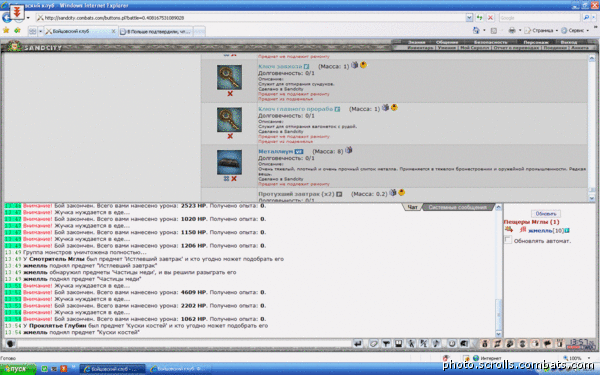600x375 pixels.
Task: Open the Персонаж menu
Action: point(536,42)
